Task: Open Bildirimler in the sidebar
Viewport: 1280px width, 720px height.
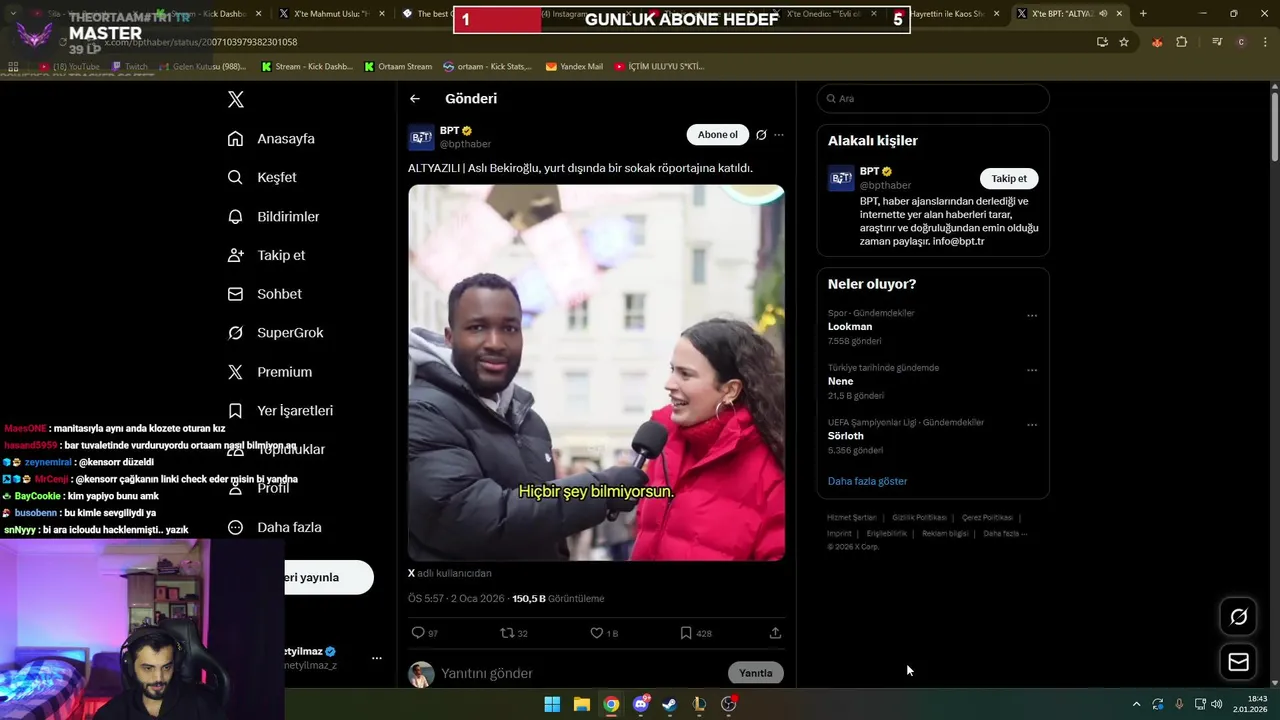Action: pyautogui.click(x=273, y=216)
